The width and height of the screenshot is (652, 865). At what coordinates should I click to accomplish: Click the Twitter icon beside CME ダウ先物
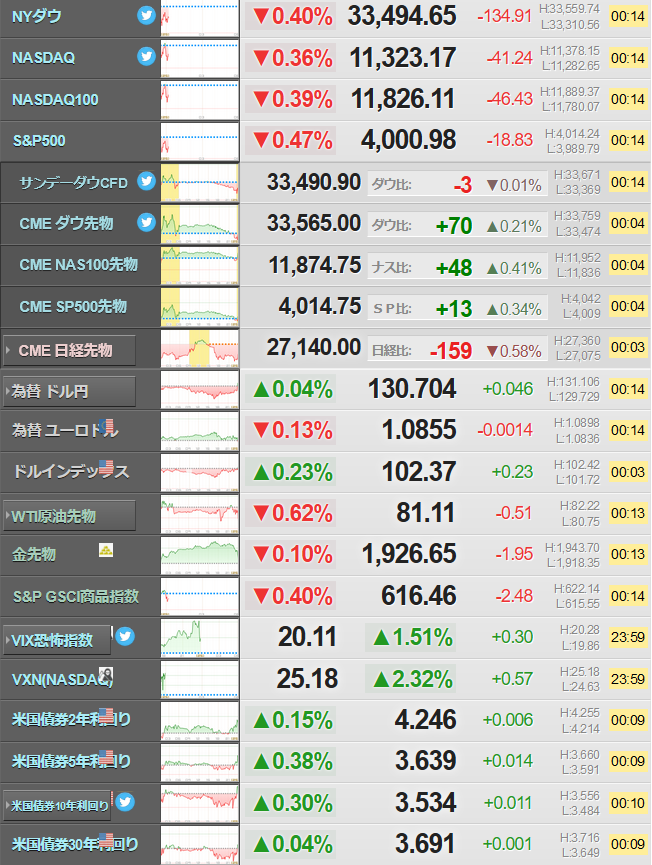click(x=146, y=222)
